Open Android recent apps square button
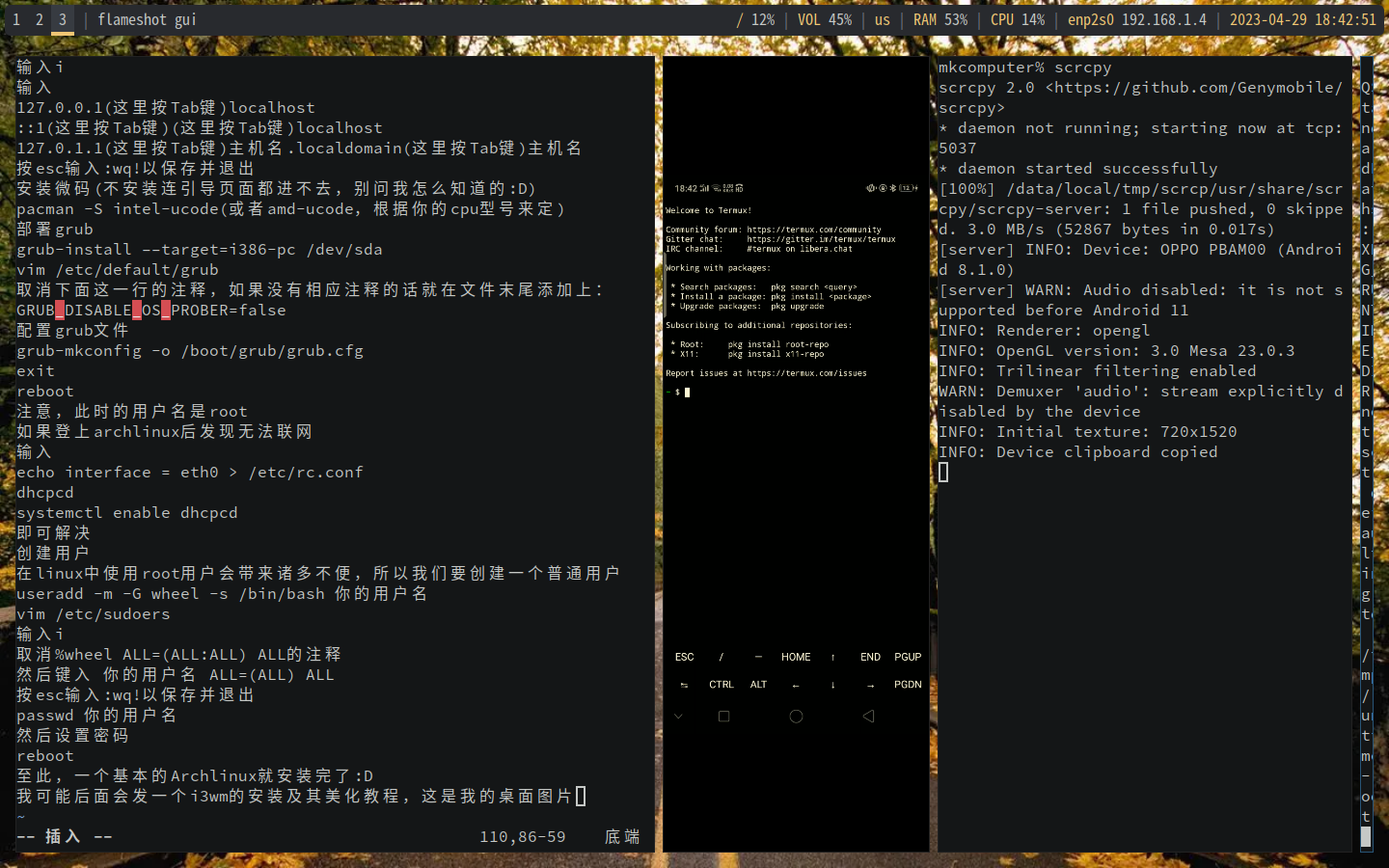 [x=723, y=717]
